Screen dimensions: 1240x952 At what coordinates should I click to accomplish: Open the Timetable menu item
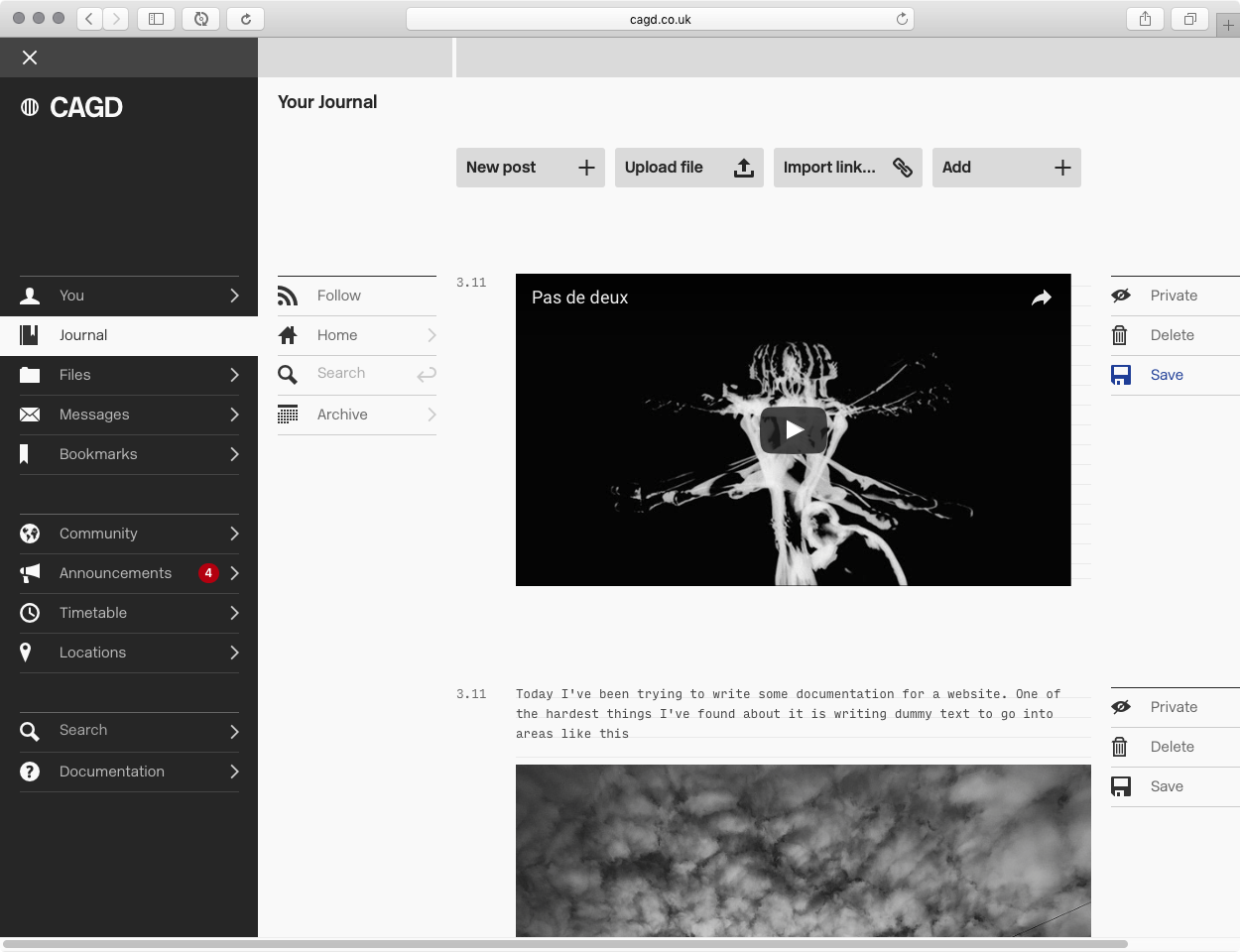(x=129, y=613)
